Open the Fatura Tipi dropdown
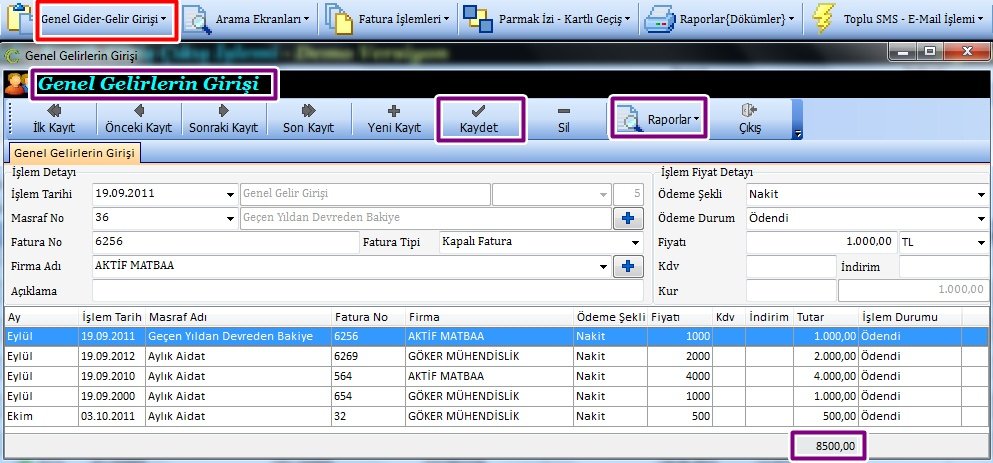 pos(635,242)
